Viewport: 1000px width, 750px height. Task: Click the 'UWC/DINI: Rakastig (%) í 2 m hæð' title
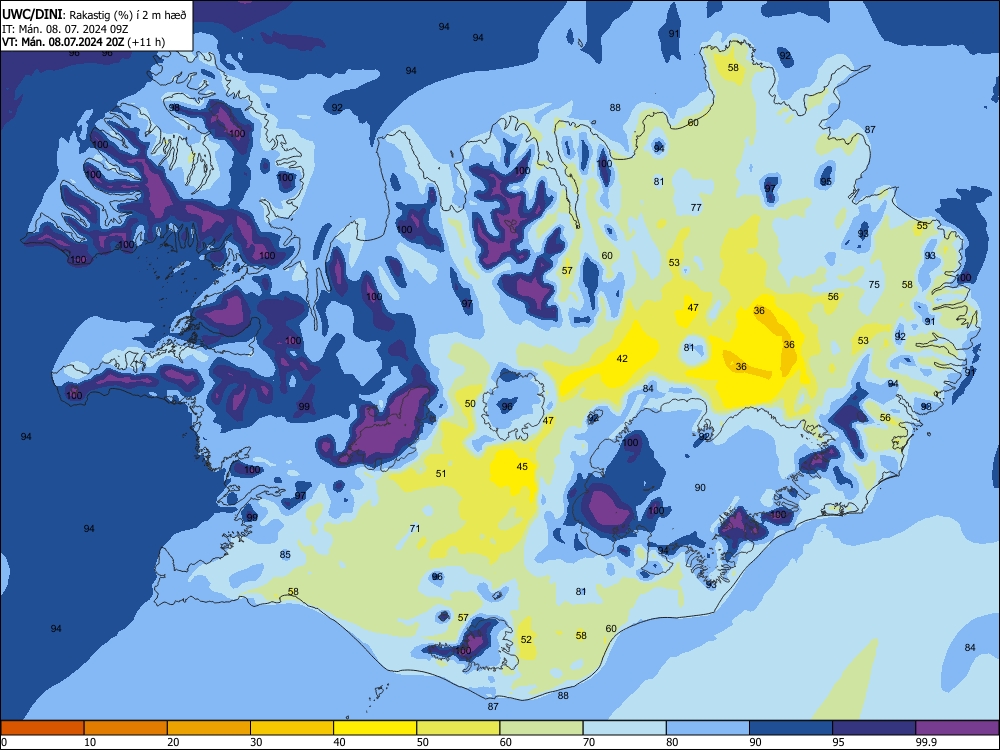pos(94,15)
